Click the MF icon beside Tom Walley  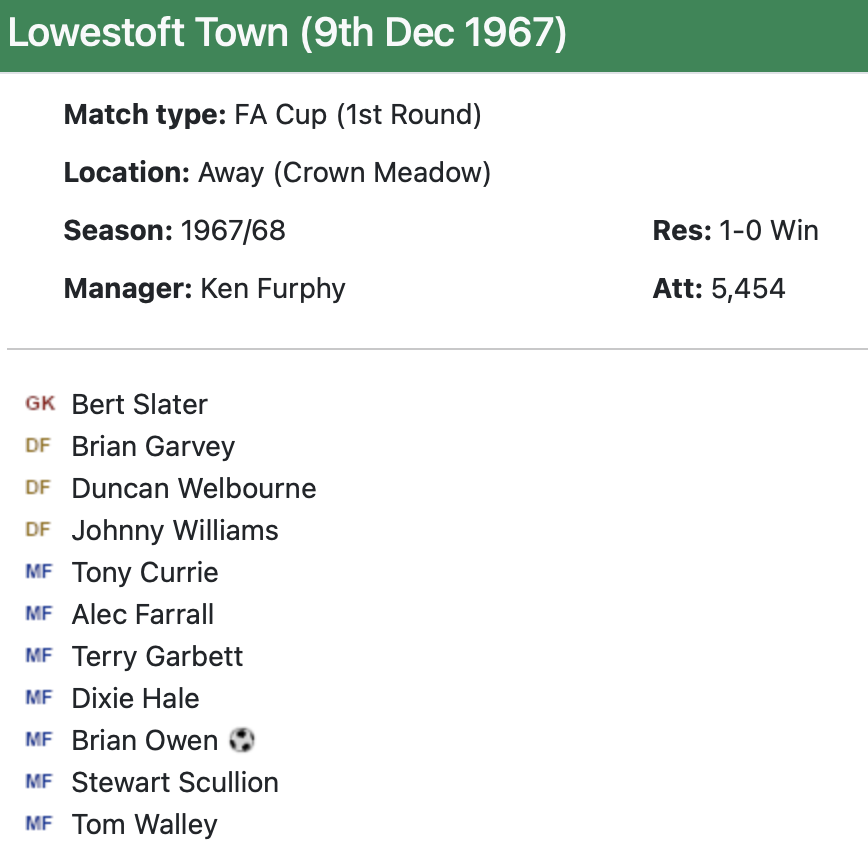tap(39, 824)
